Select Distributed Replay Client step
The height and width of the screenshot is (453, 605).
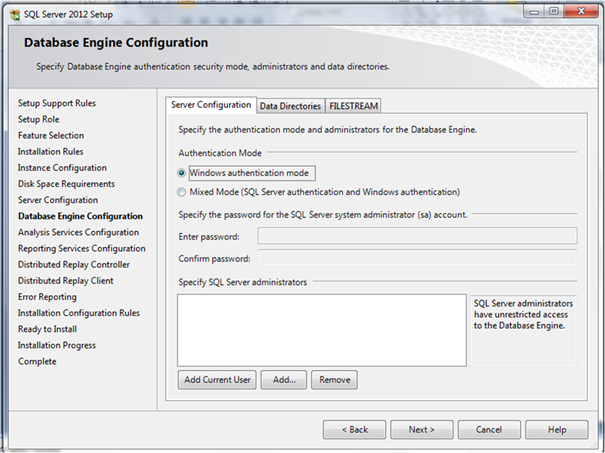click(66, 281)
